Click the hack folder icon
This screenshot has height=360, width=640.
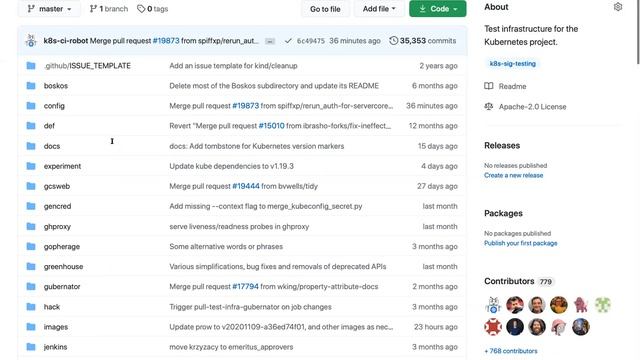click(31, 306)
